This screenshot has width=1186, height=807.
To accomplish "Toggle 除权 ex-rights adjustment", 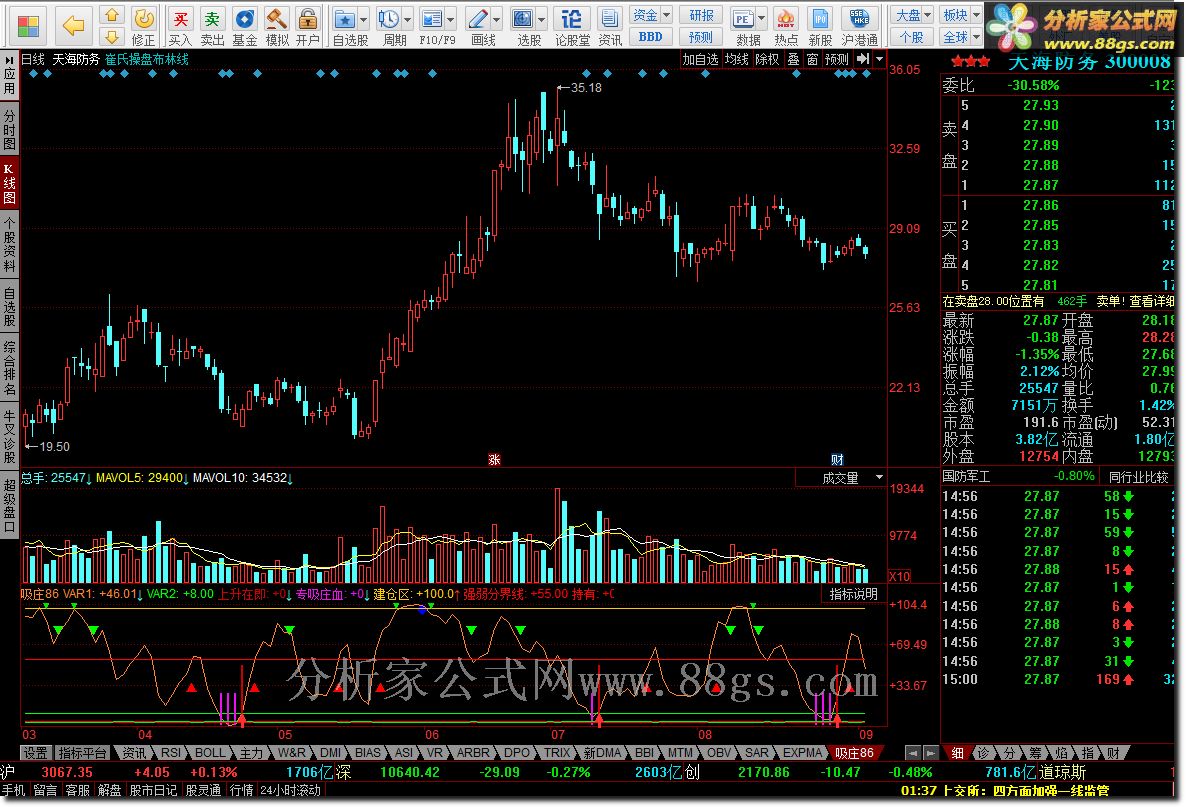I will coord(767,59).
